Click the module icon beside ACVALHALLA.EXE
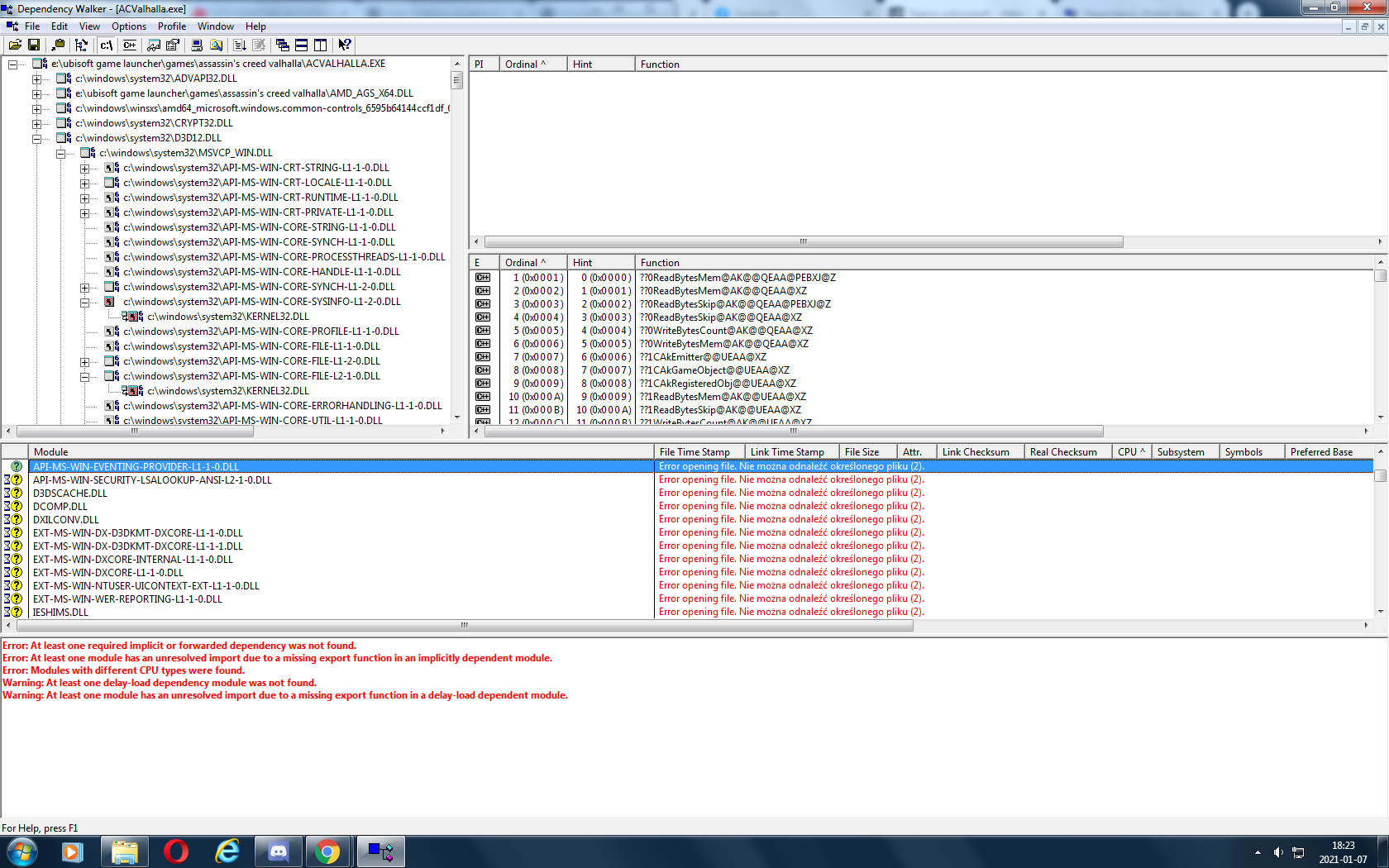 tap(40, 64)
